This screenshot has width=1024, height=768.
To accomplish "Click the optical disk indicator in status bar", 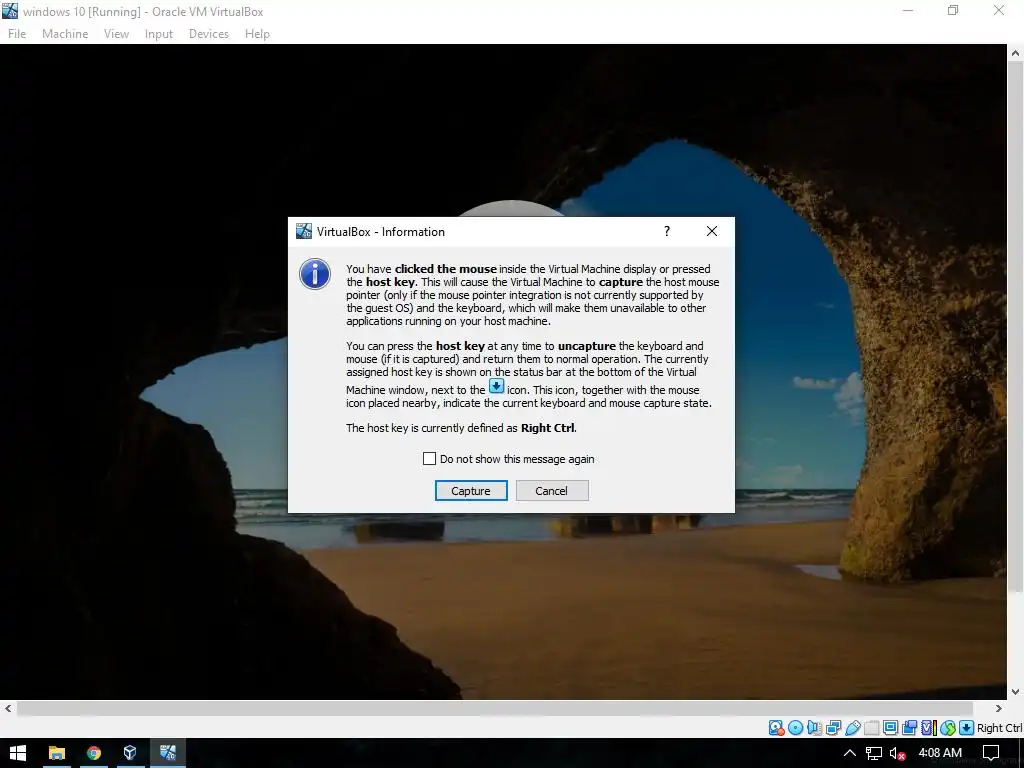I will coord(795,728).
